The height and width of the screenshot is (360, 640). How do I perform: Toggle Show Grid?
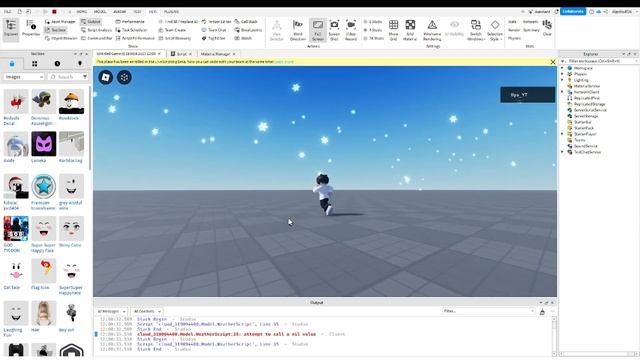click(x=393, y=30)
